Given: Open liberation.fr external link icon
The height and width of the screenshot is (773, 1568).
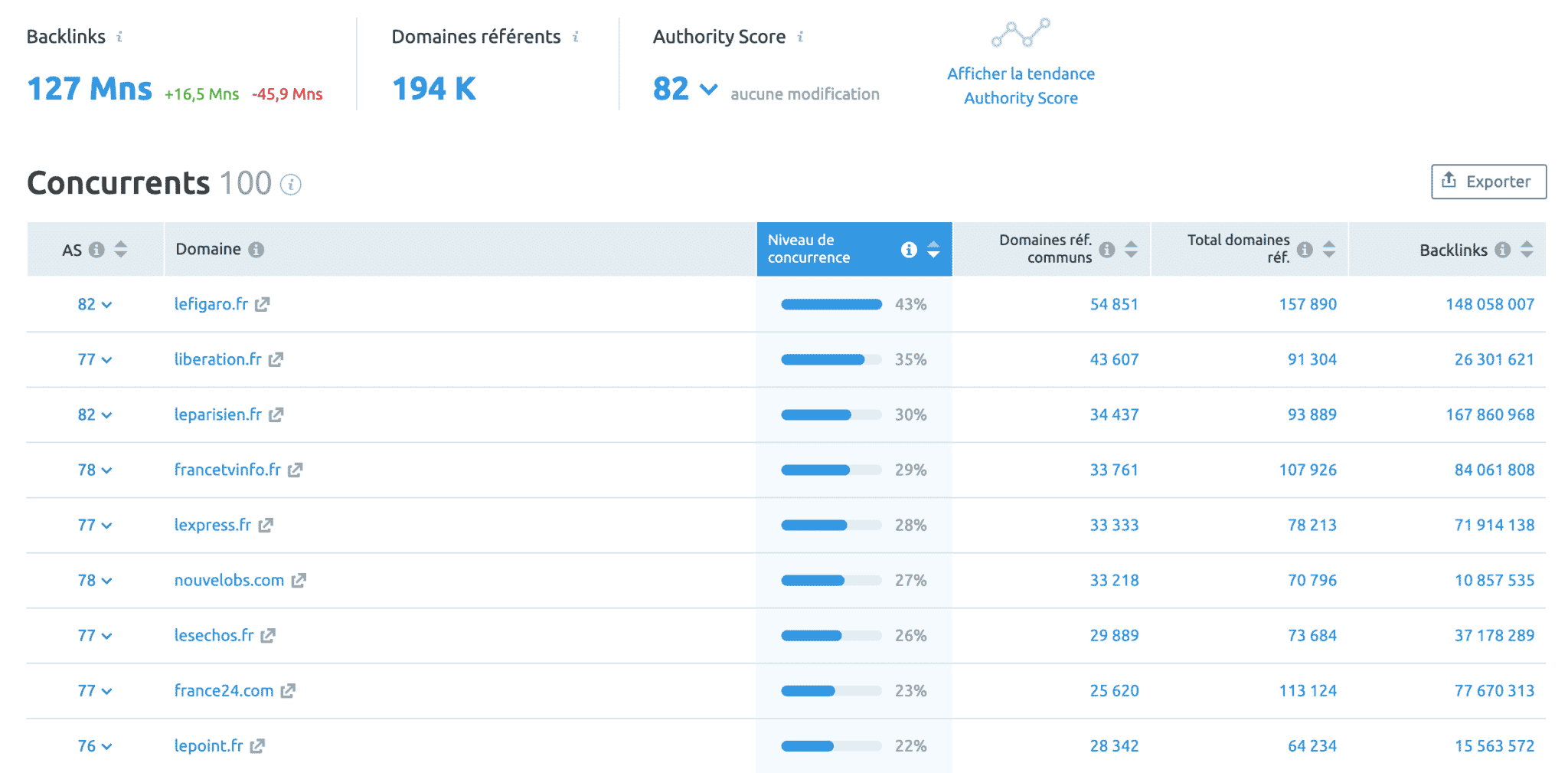Looking at the screenshot, I should 276,360.
